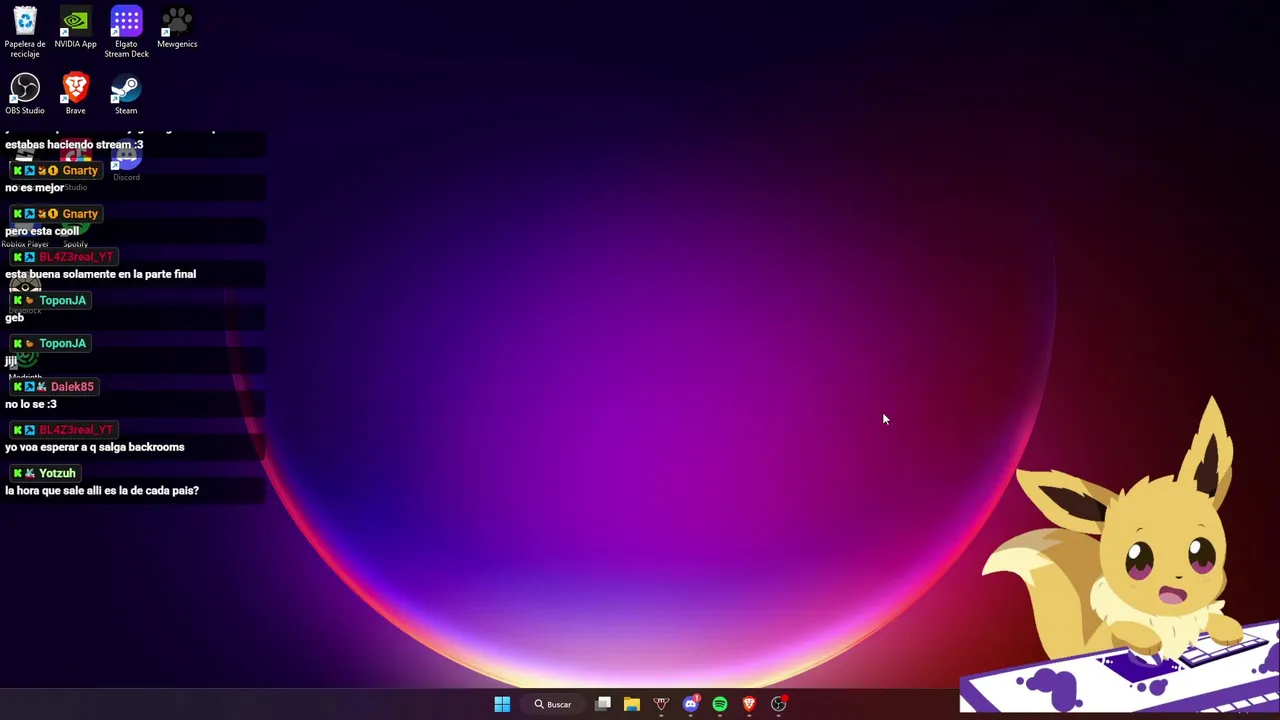
Task: Switch to Brave in the taskbar
Action: (x=749, y=704)
